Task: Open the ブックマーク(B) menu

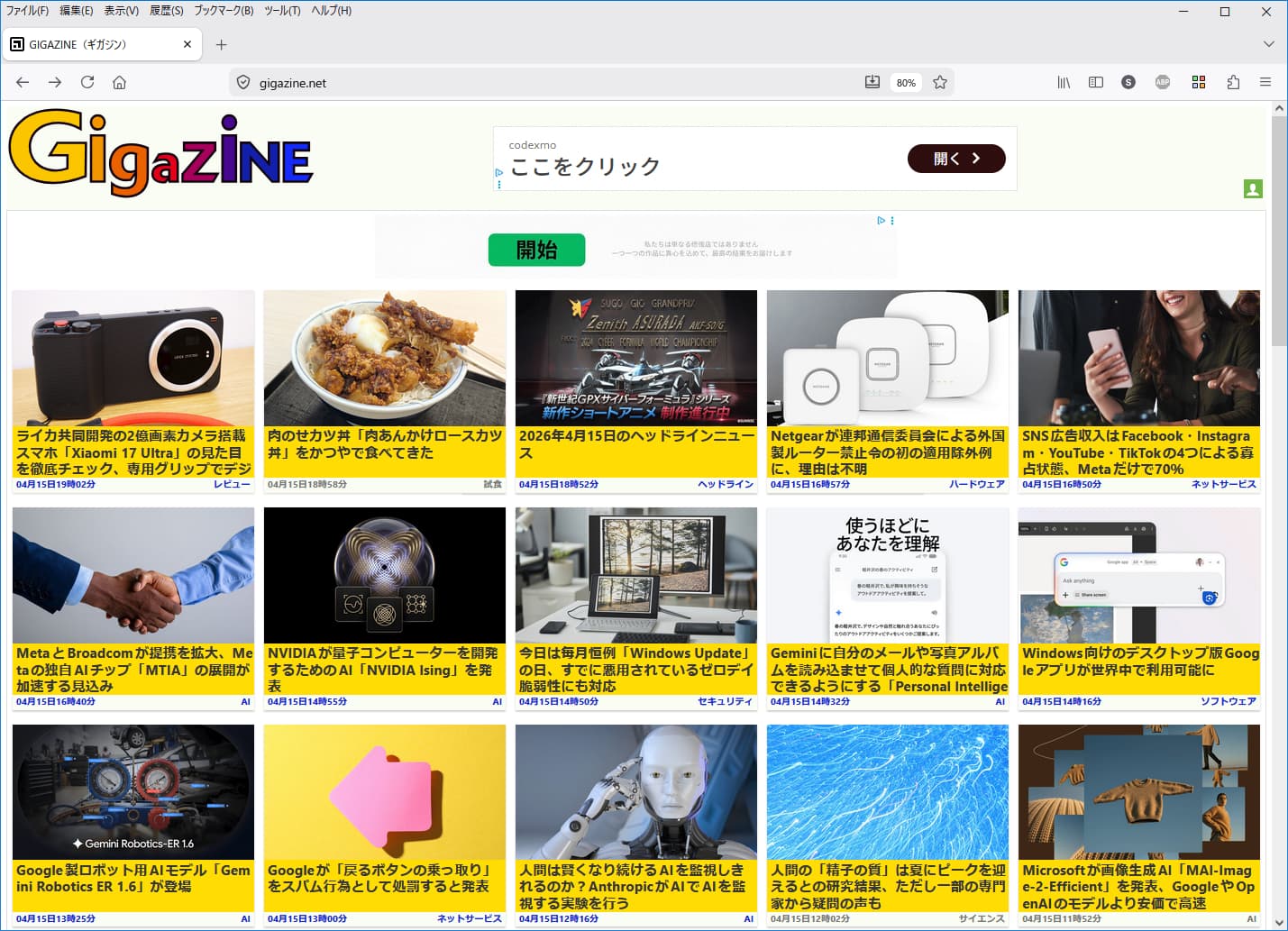Action: pos(224,11)
